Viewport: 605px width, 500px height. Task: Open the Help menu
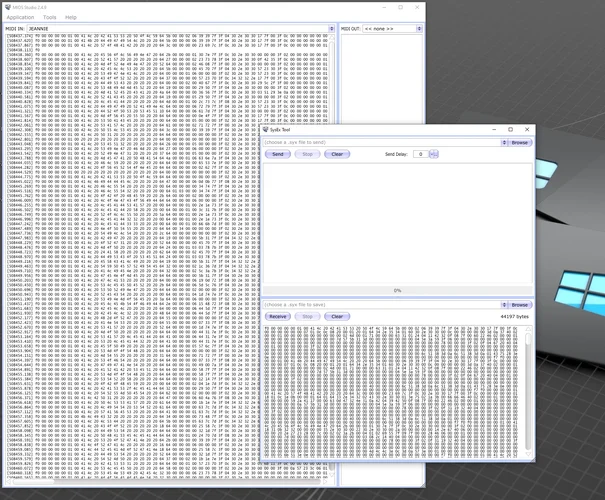pos(71,17)
